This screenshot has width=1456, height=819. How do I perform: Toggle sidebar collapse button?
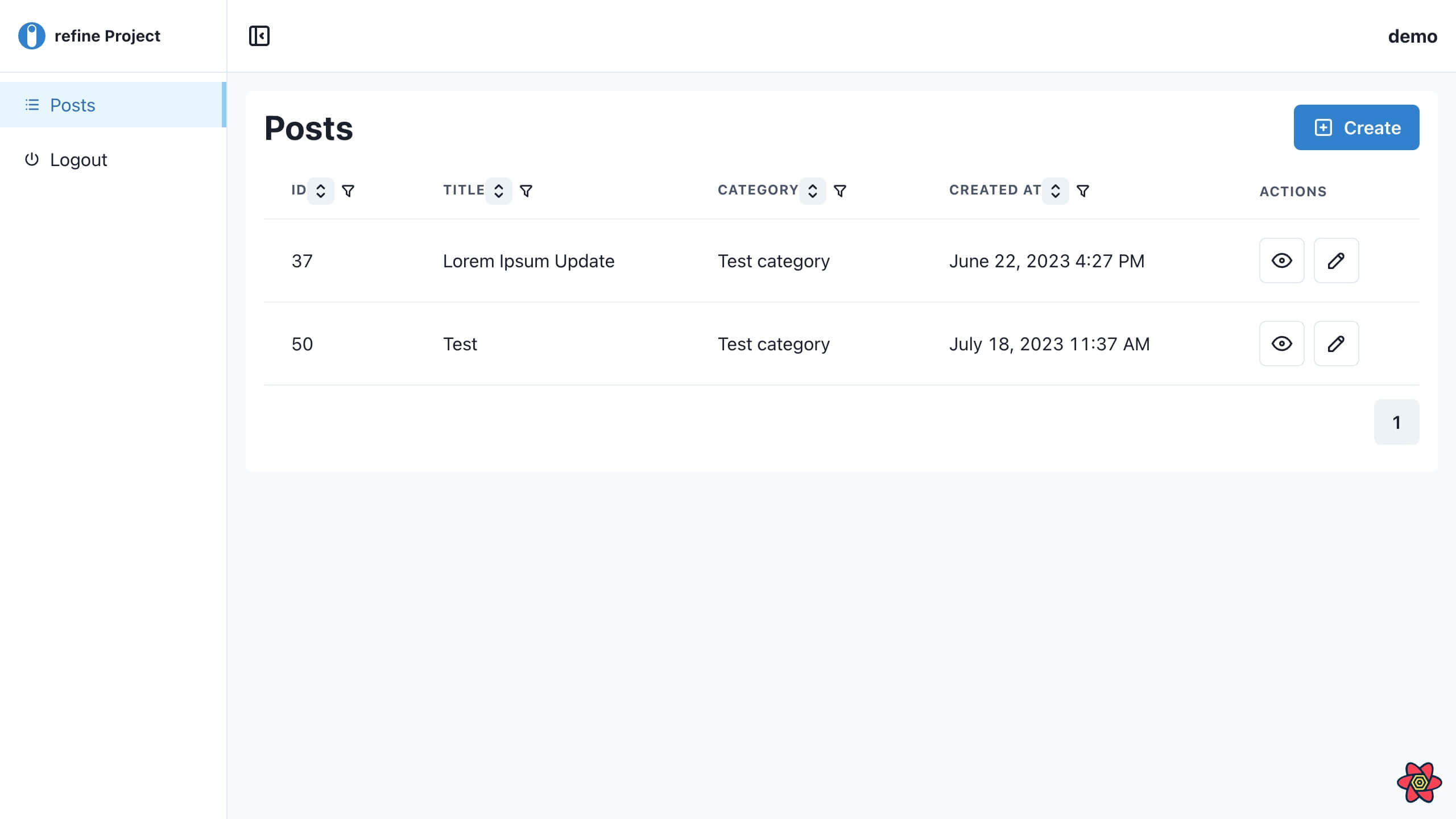[259, 36]
